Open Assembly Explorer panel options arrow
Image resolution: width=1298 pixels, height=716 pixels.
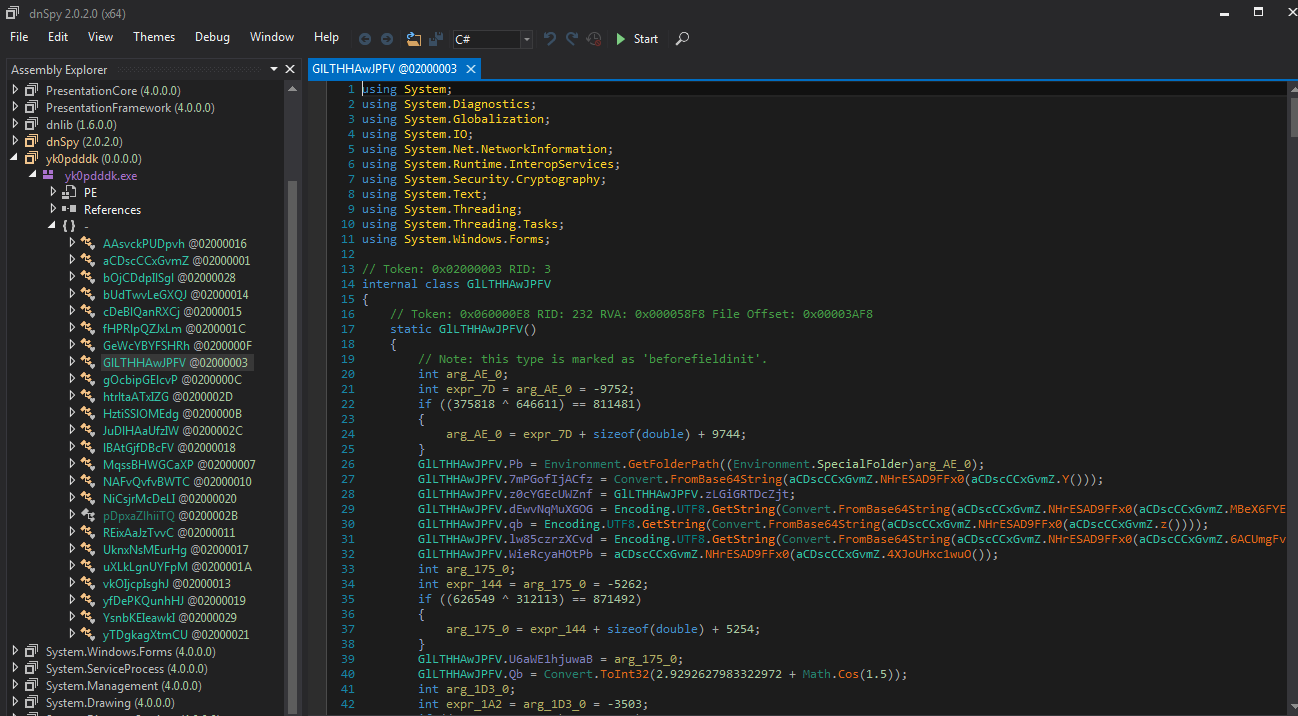[273, 70]
